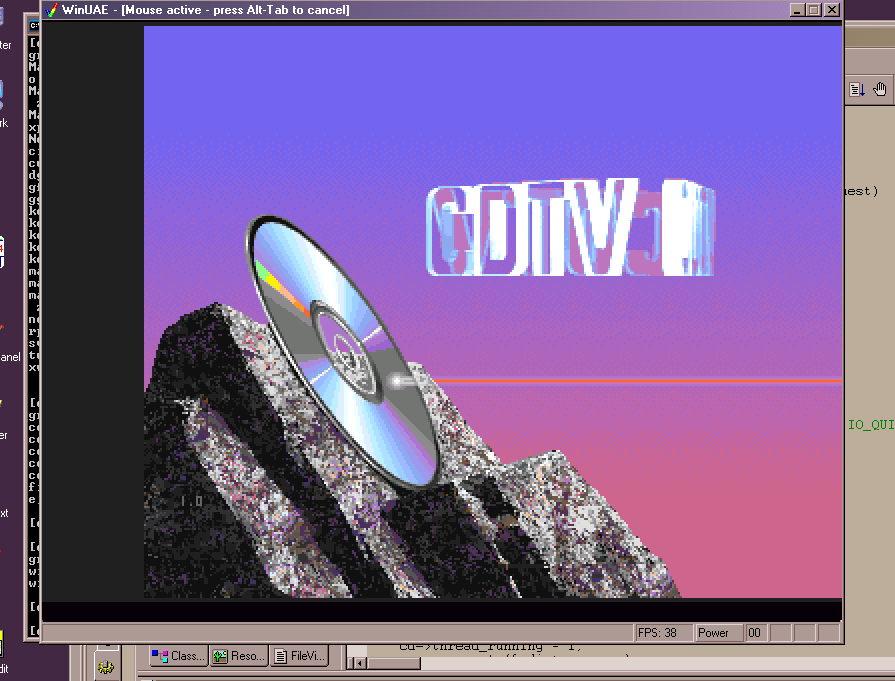895x681 pixels.
Task: Click the code editor's horizontal scrollbar thumb
Action: coord(393,663)
